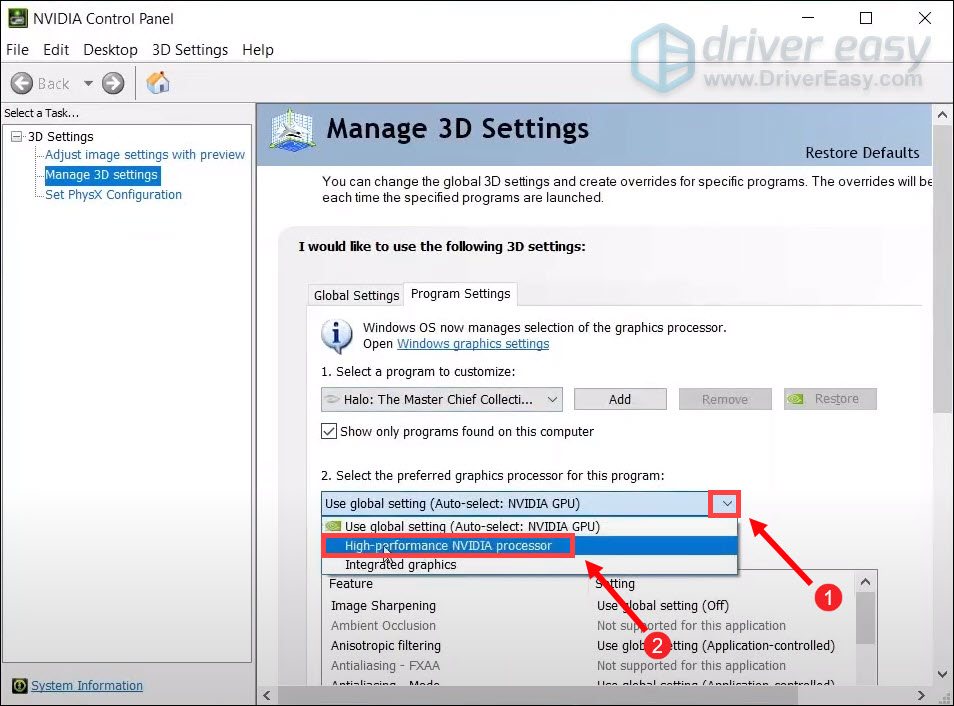The height and width of the screenshot is (706, 954).
Task: Click the Remove button
Action: coord(725,400)
